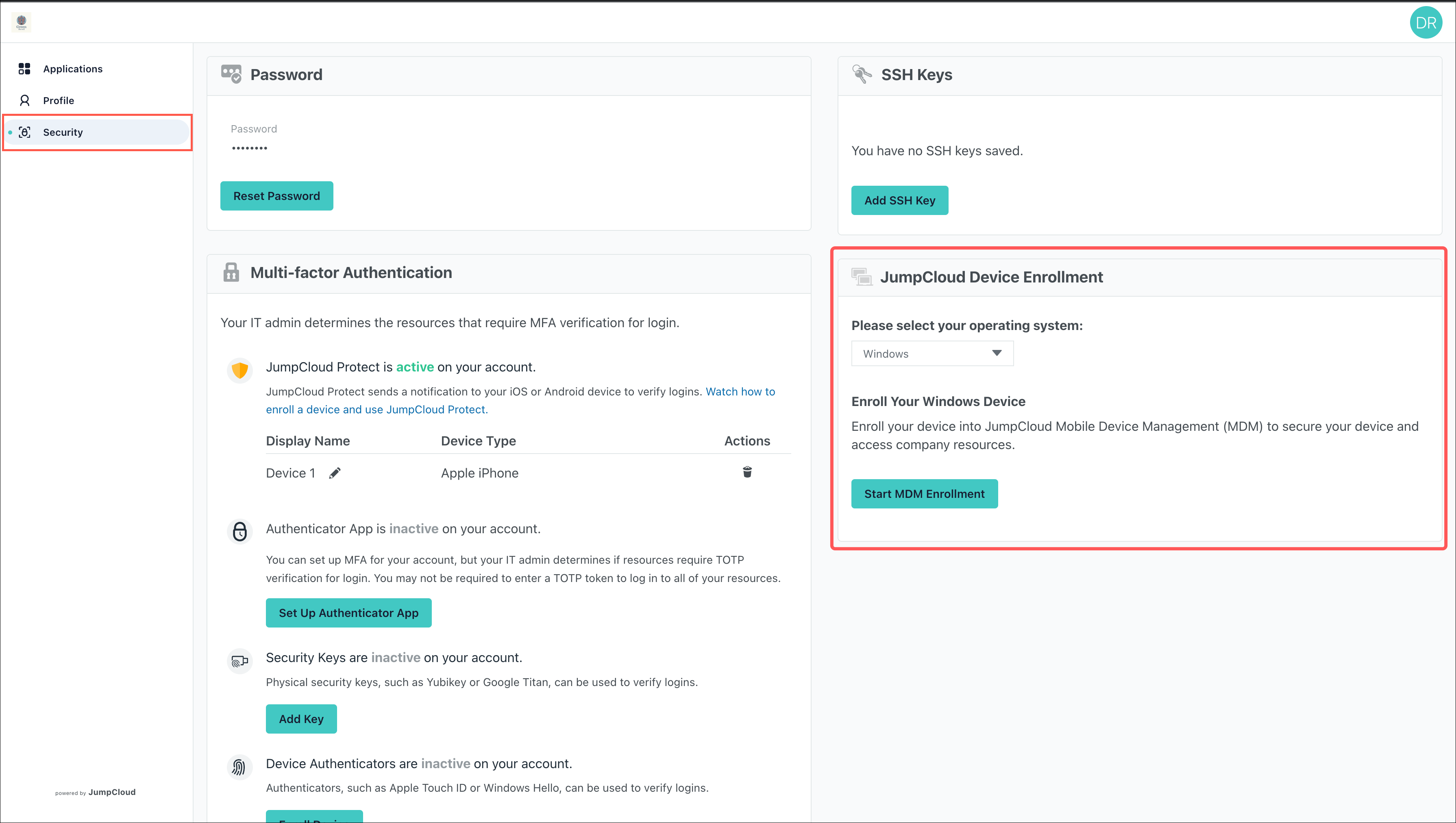This screenshot has height=823, width=1456.
Task: Open Applications in the sidebar
Action: coord(72,69)
